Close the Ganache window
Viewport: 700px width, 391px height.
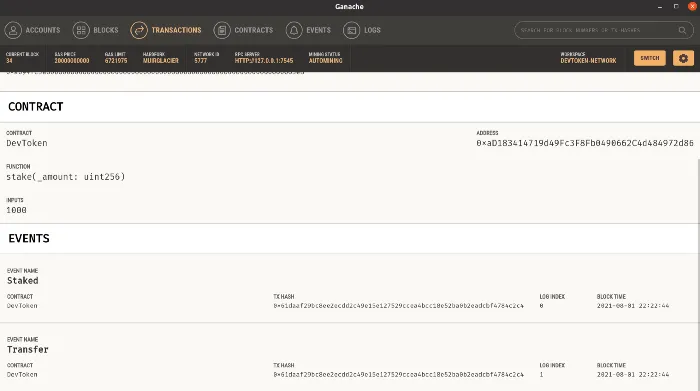(x=692, y=6)
